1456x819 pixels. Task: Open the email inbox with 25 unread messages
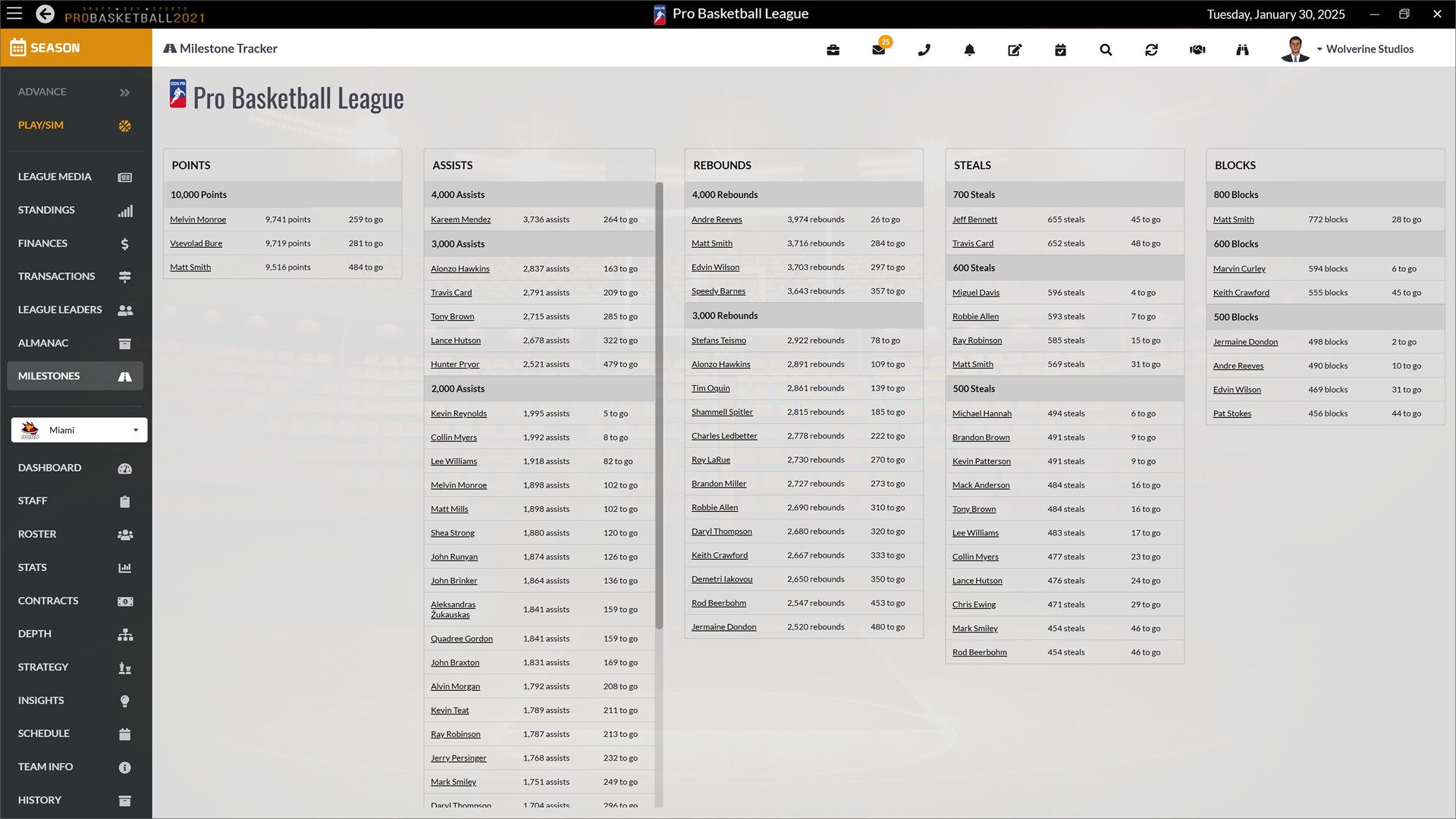point(879,50)
